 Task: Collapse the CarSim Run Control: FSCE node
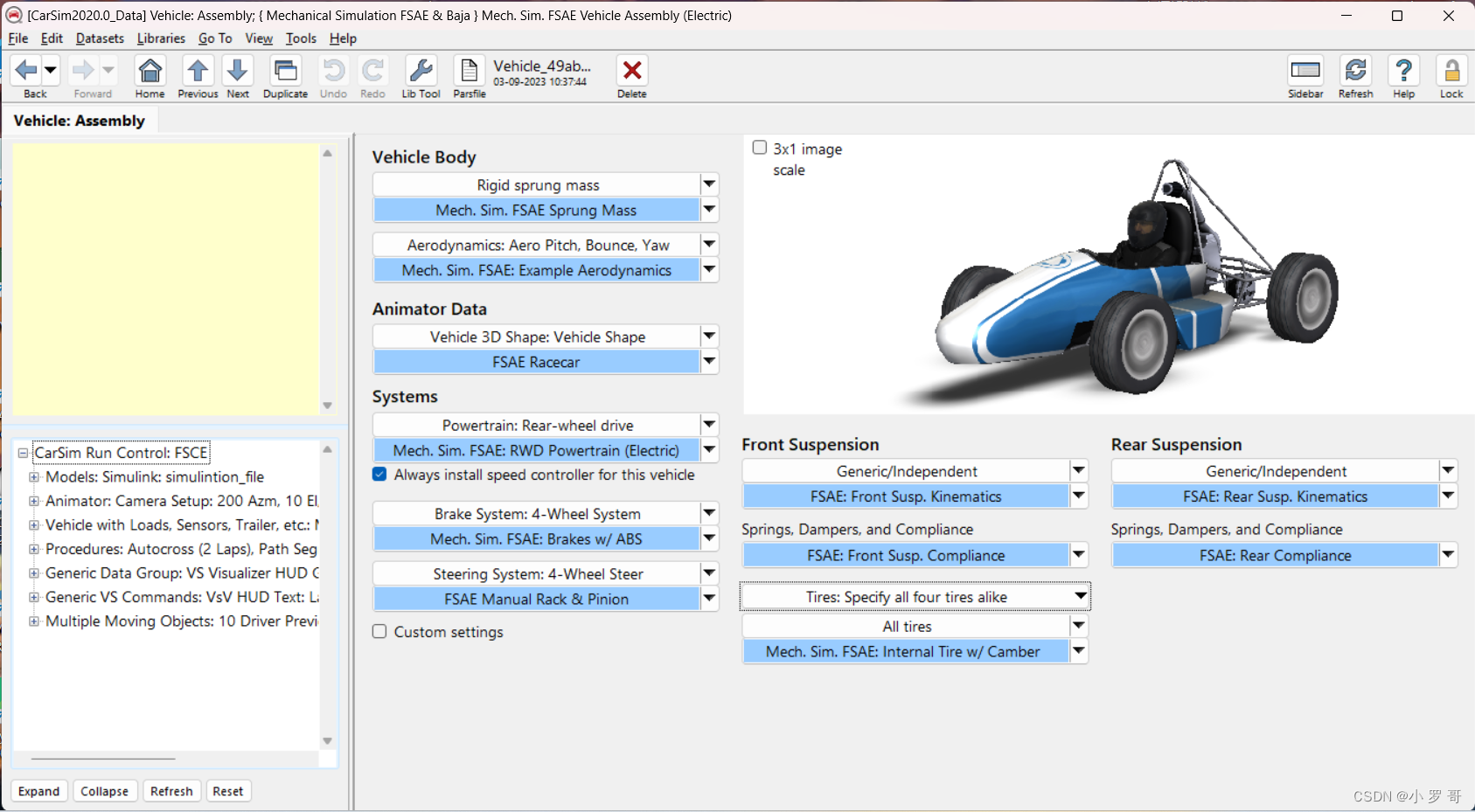click(23, 453)
